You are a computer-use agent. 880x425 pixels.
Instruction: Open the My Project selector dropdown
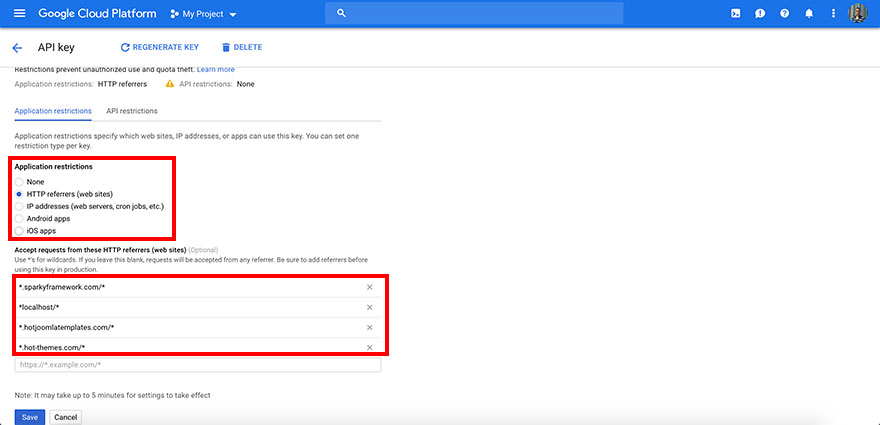coord(203,13)
